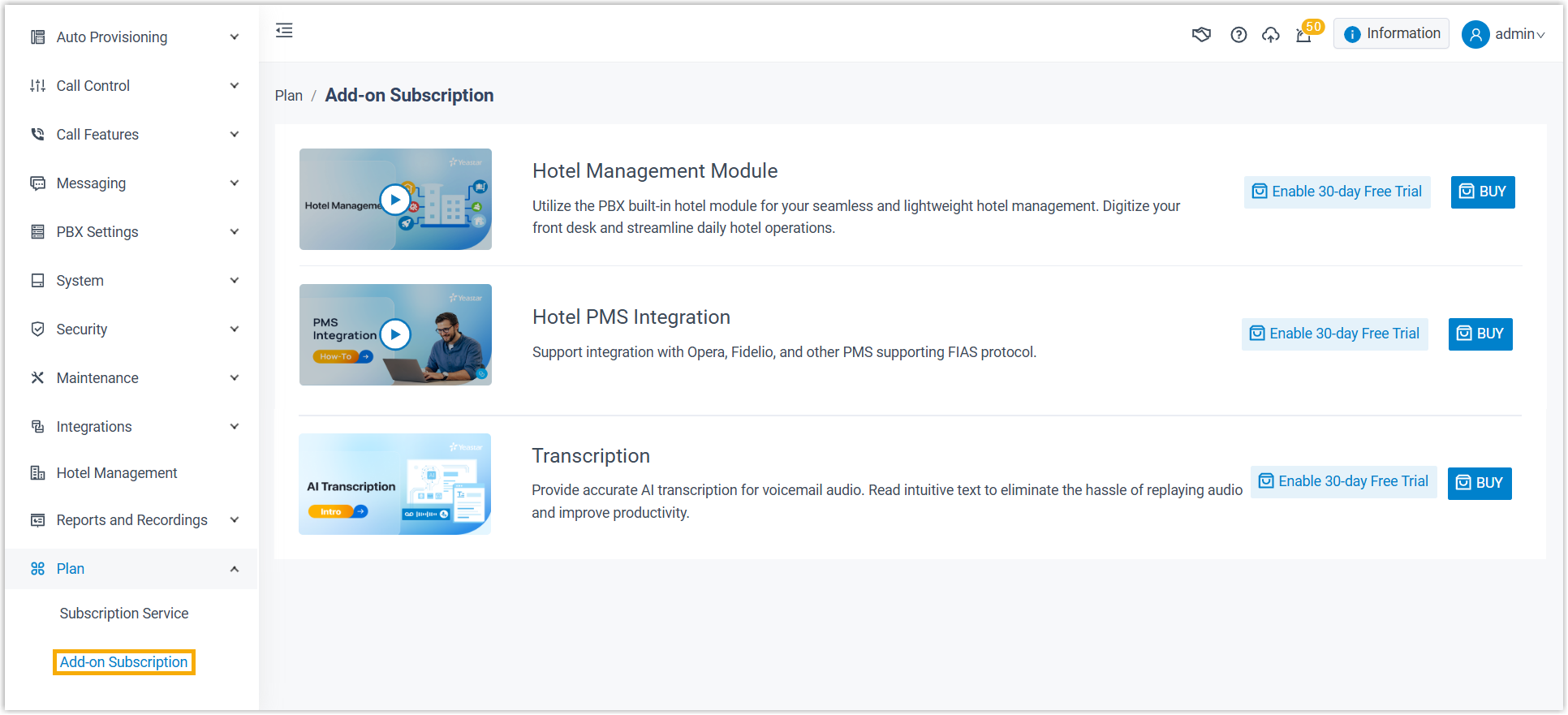Screen dimensions: 1568x715
Task: Click the handshake partner icon in header
Action: click(x=1201, y=34)
